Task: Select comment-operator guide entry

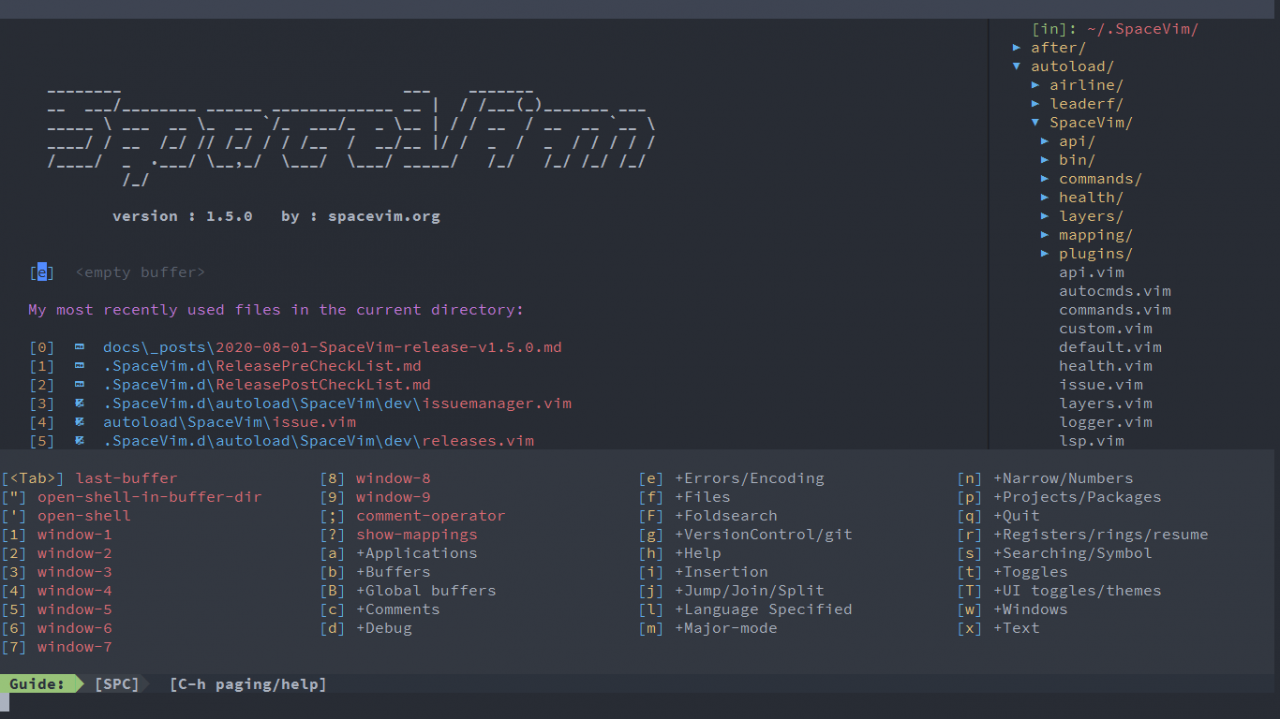Action: click(x=431, y=516)
